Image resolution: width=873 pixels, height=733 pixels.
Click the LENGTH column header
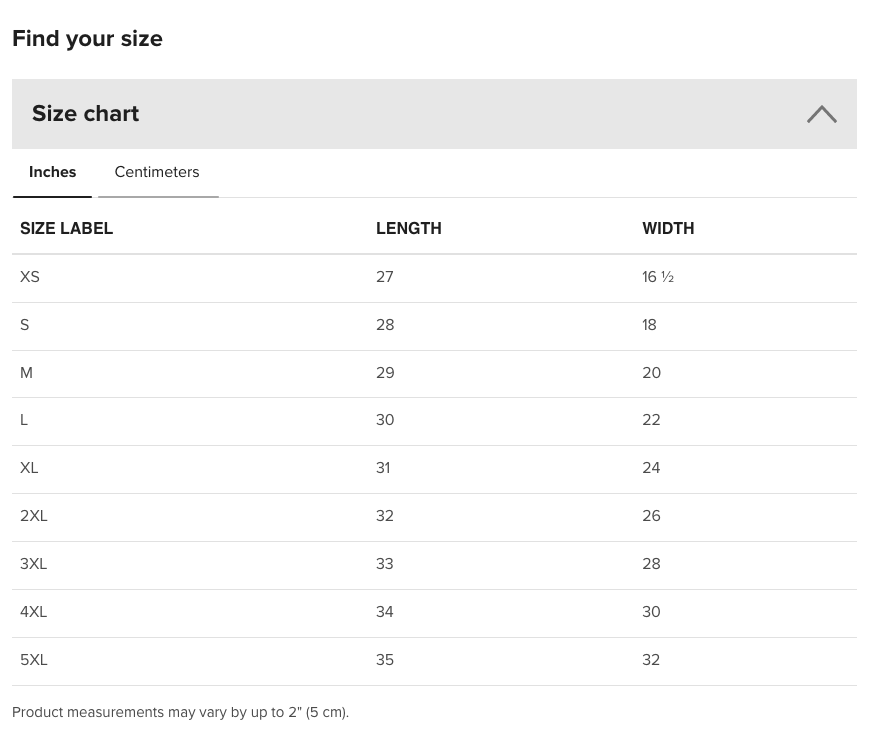point(409,228)
